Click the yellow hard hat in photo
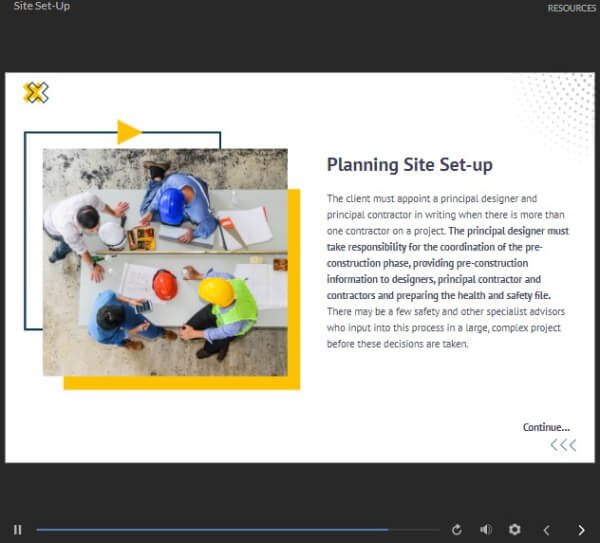 [216, 292]
